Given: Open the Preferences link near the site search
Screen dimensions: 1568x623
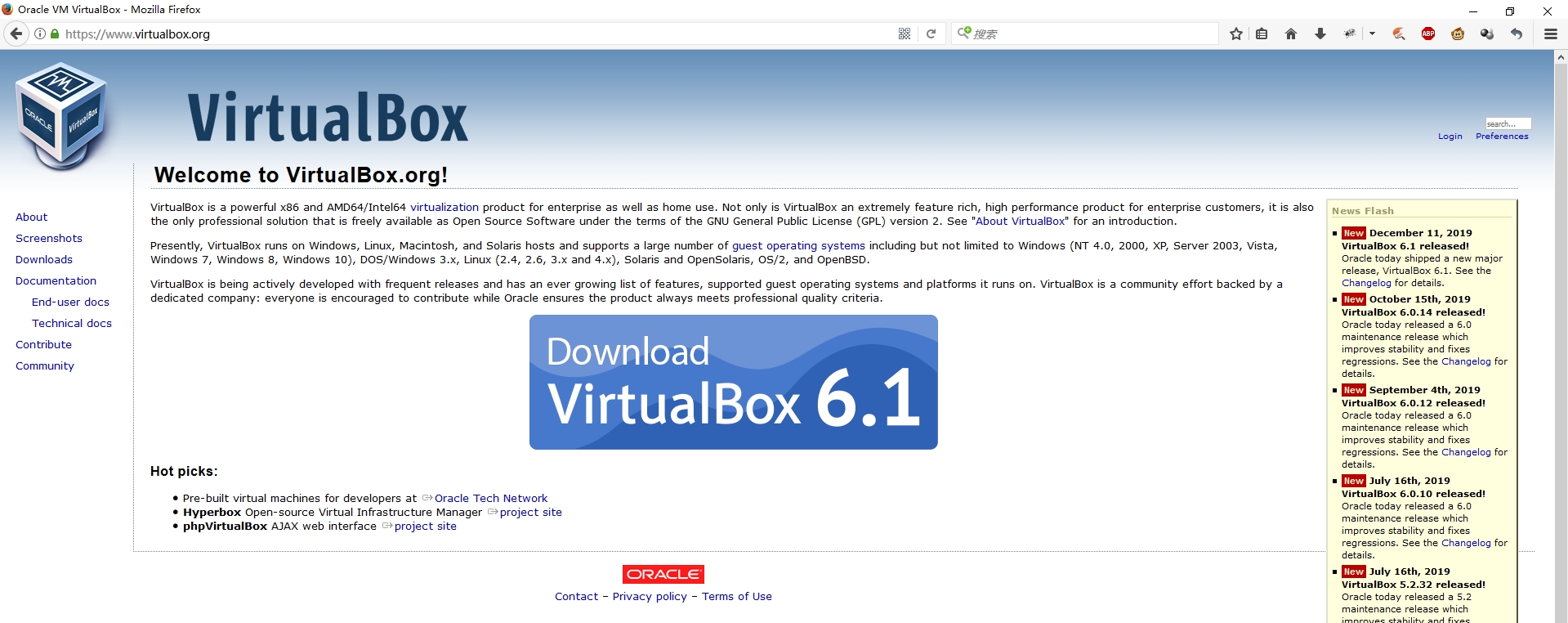Looking at the screenshot, I should (1502, 136).
